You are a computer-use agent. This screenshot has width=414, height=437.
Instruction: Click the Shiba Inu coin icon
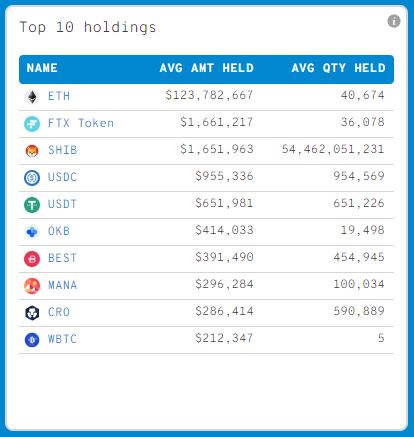click(32, 151)
